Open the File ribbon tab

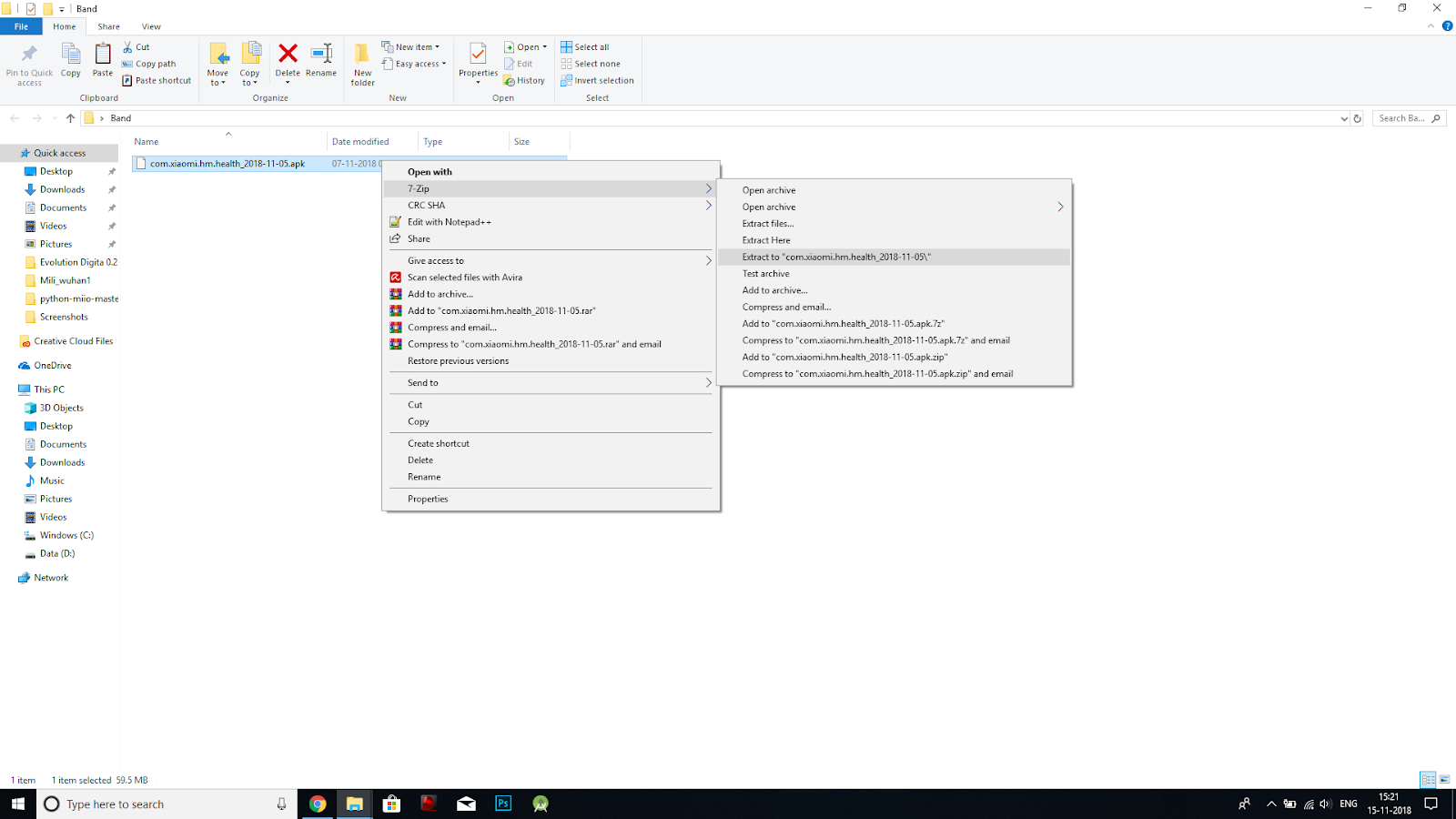click(21, 26)
